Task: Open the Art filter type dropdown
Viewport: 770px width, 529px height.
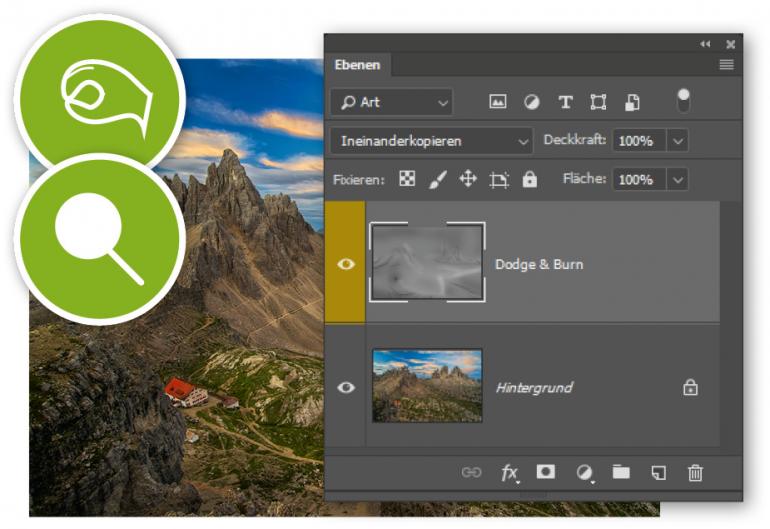Action: coord(392,102)
